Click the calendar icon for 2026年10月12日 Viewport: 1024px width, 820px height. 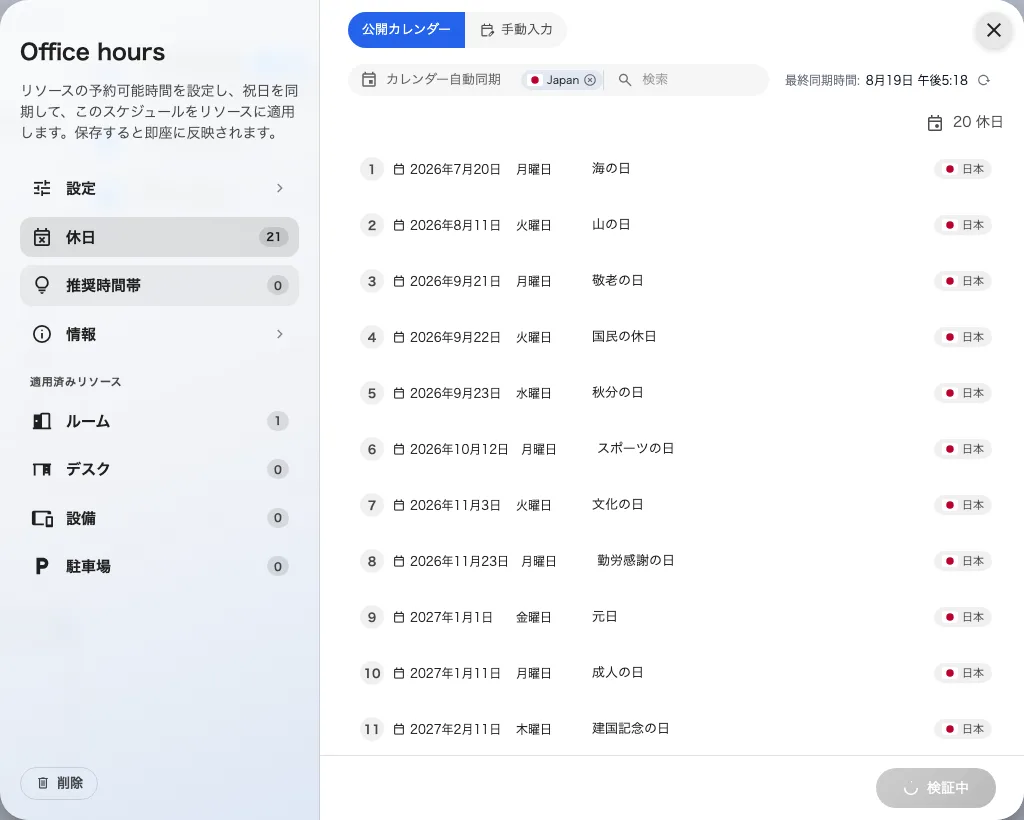coord(399,450)
